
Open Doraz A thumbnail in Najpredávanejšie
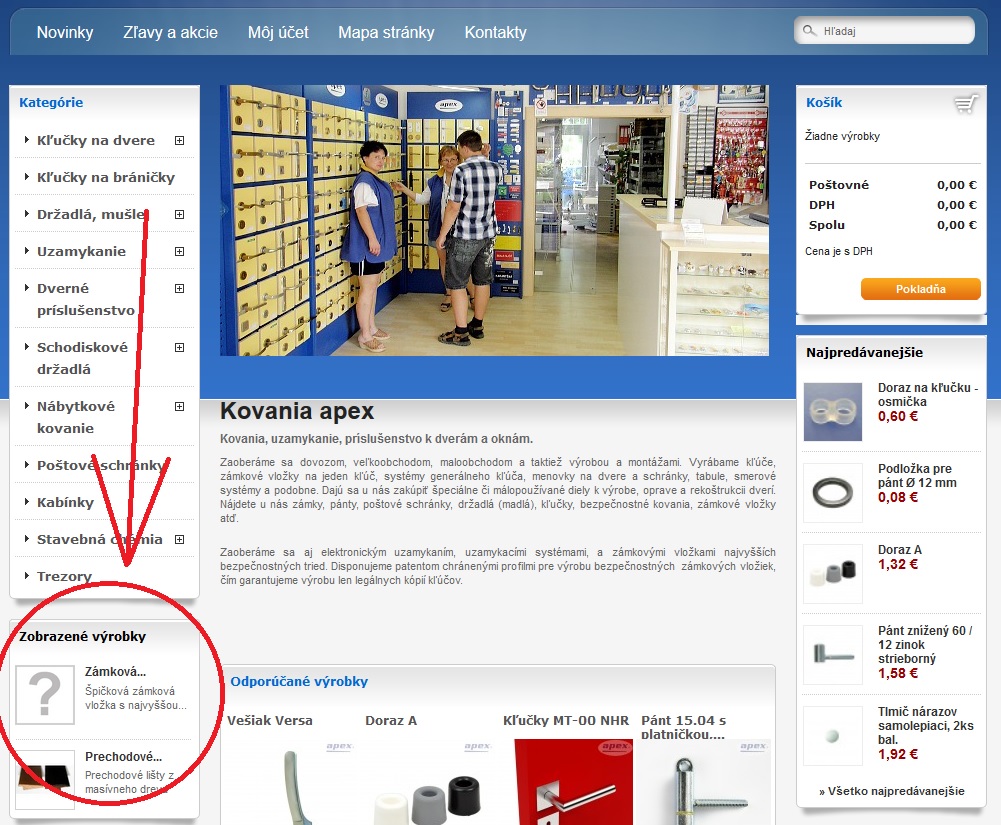832,574
